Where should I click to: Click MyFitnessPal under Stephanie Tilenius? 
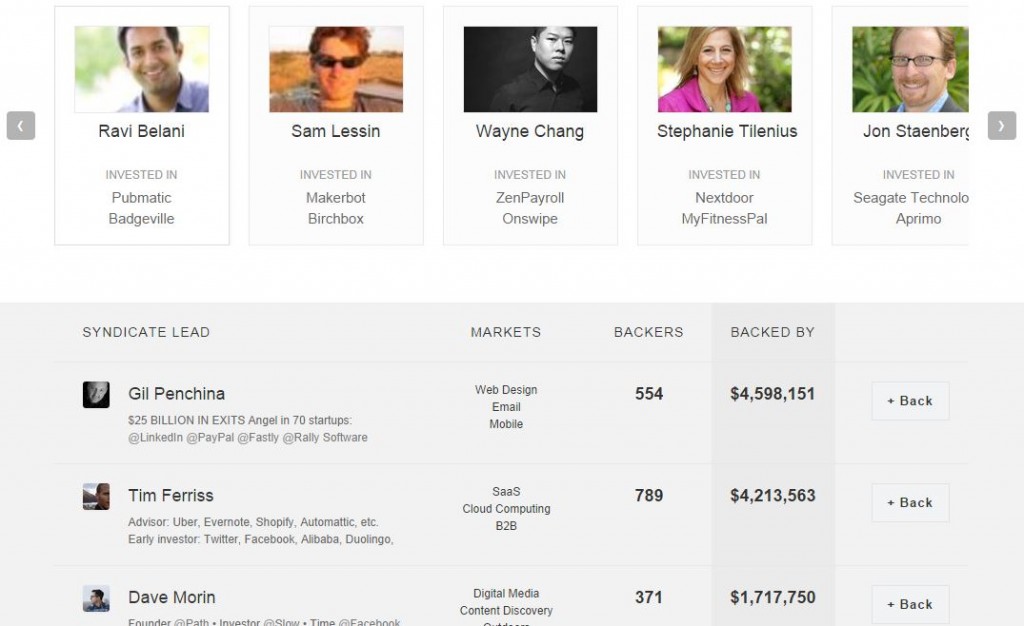tap(724, 219)
